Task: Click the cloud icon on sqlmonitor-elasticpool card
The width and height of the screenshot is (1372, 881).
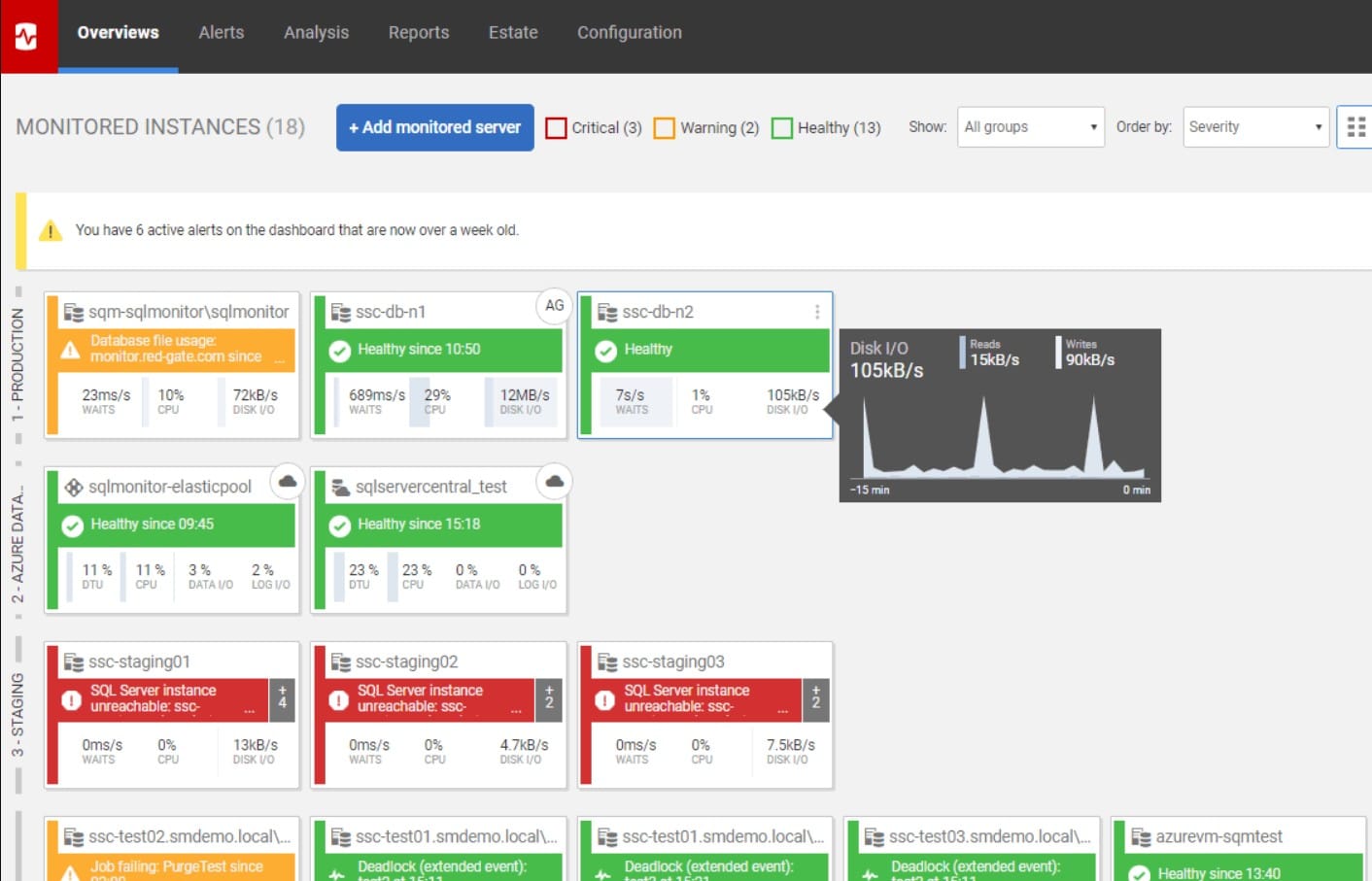Action: [x=287, y=481]
